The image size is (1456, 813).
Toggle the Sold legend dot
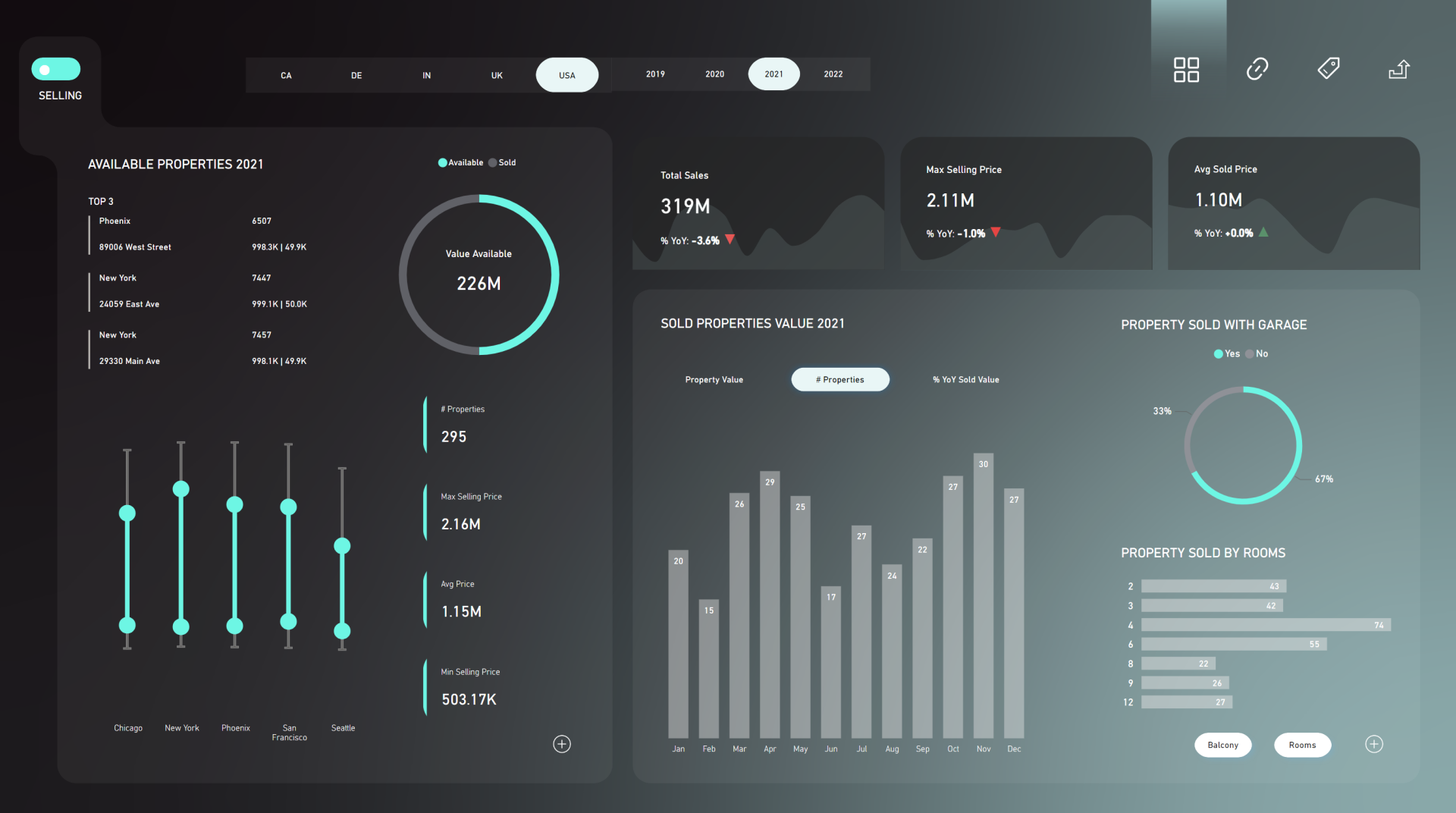493,162
